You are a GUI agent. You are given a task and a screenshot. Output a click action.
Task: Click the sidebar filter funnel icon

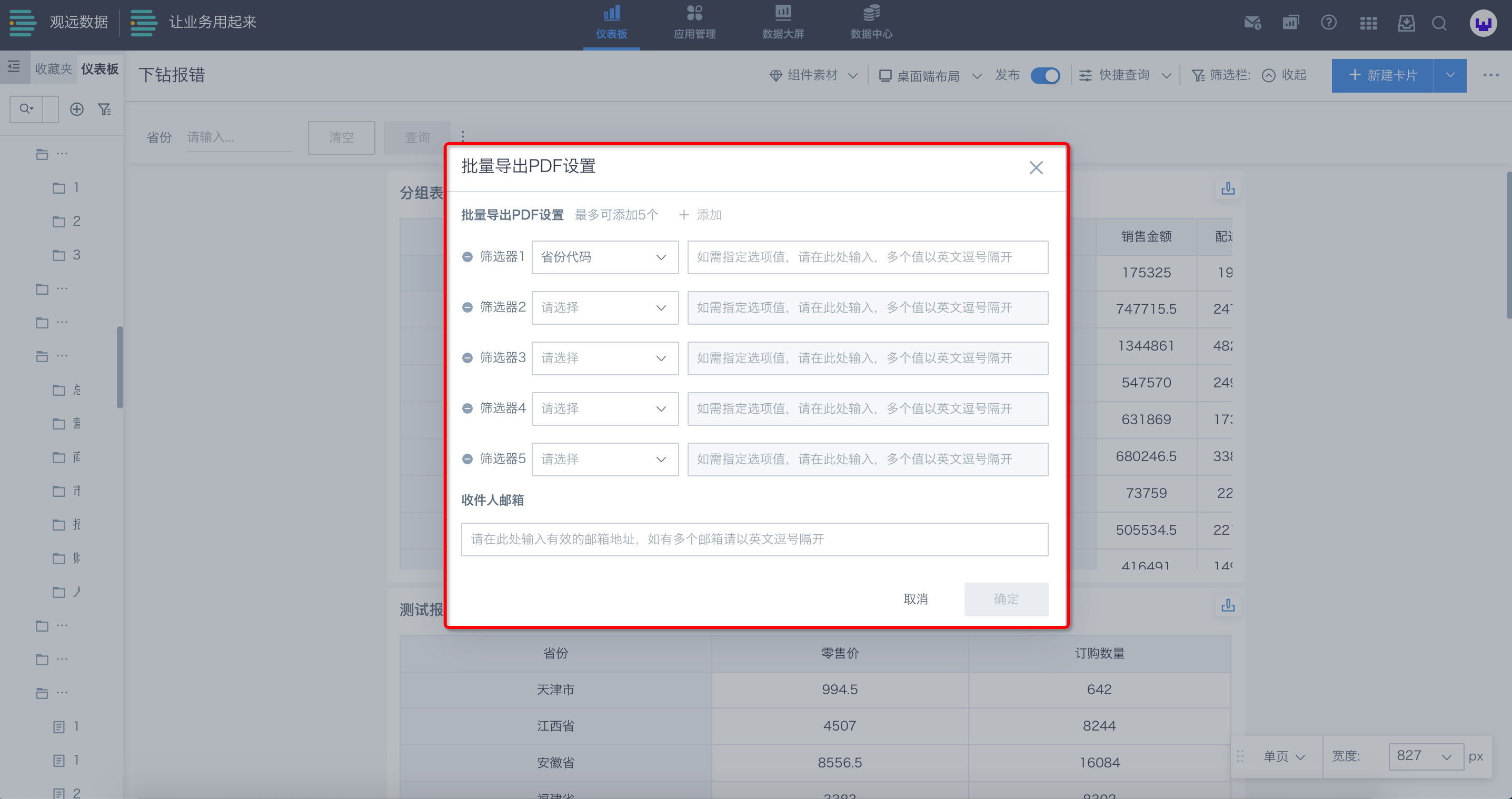[x=104, y=109]
